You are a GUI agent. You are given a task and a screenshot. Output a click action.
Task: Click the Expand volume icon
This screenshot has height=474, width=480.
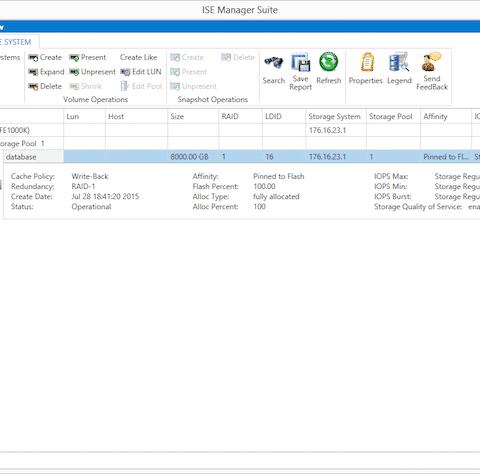[x=33, y=72]
